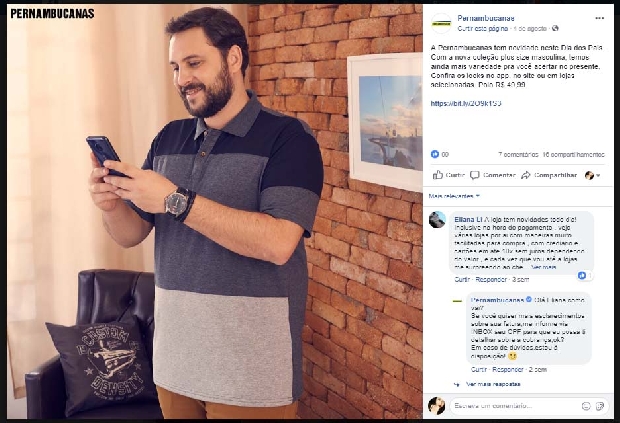Click the blue like reaction icon under post
The width and height of the screenshot is (620, 423).
click(x=435, y=154)
